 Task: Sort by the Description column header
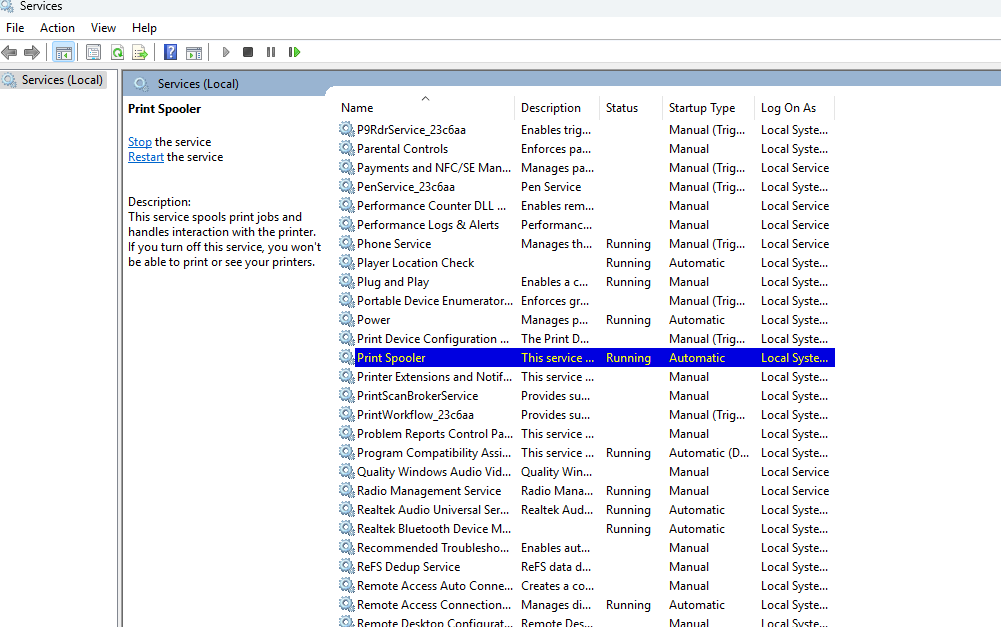tap(557, 108)
